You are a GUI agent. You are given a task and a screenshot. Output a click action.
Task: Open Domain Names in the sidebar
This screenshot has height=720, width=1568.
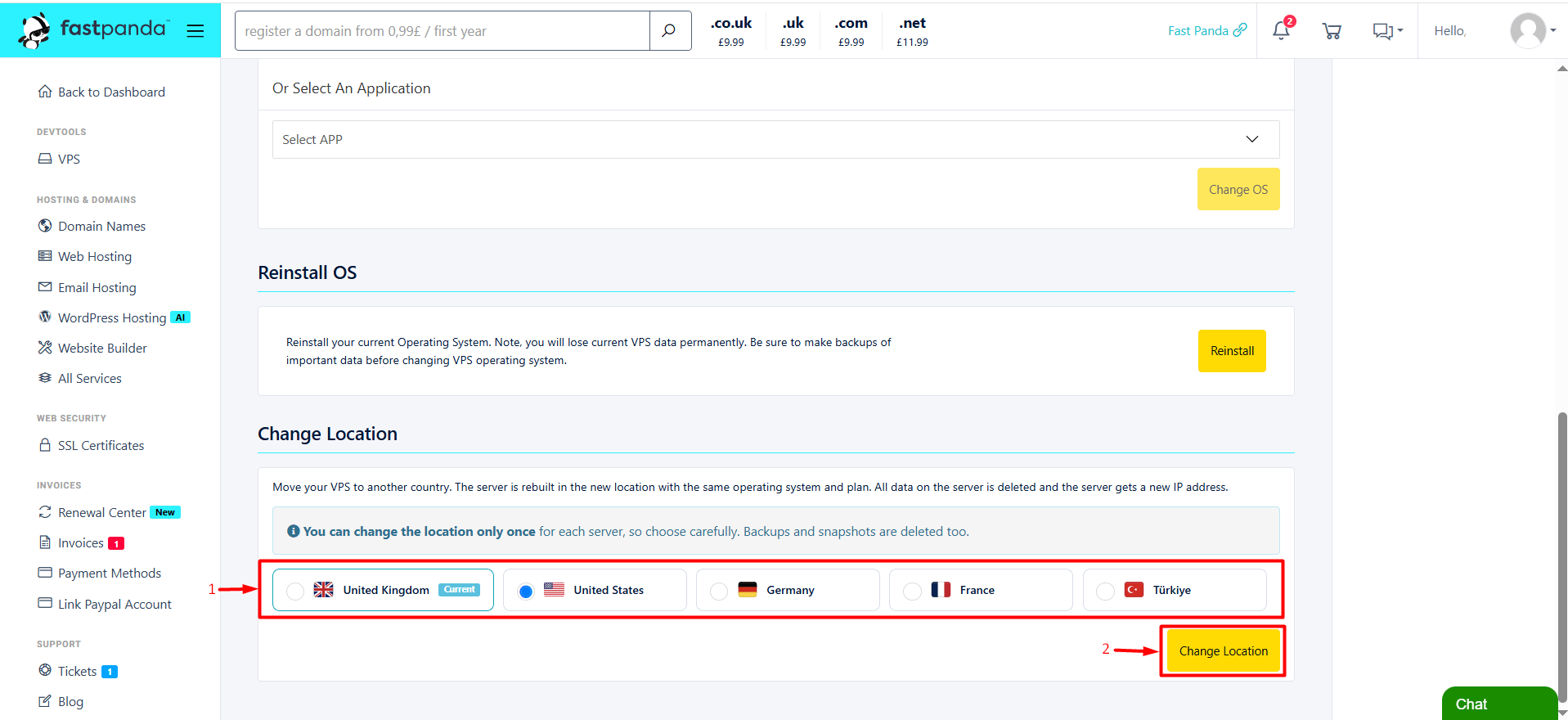tap(92, 226)
